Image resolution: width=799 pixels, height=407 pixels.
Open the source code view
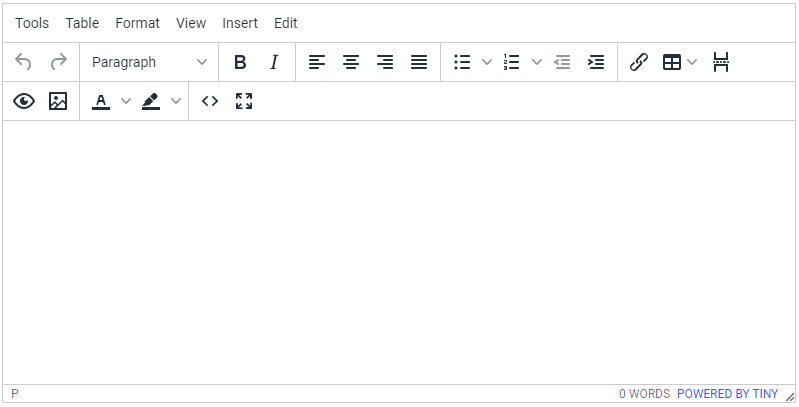210,101
